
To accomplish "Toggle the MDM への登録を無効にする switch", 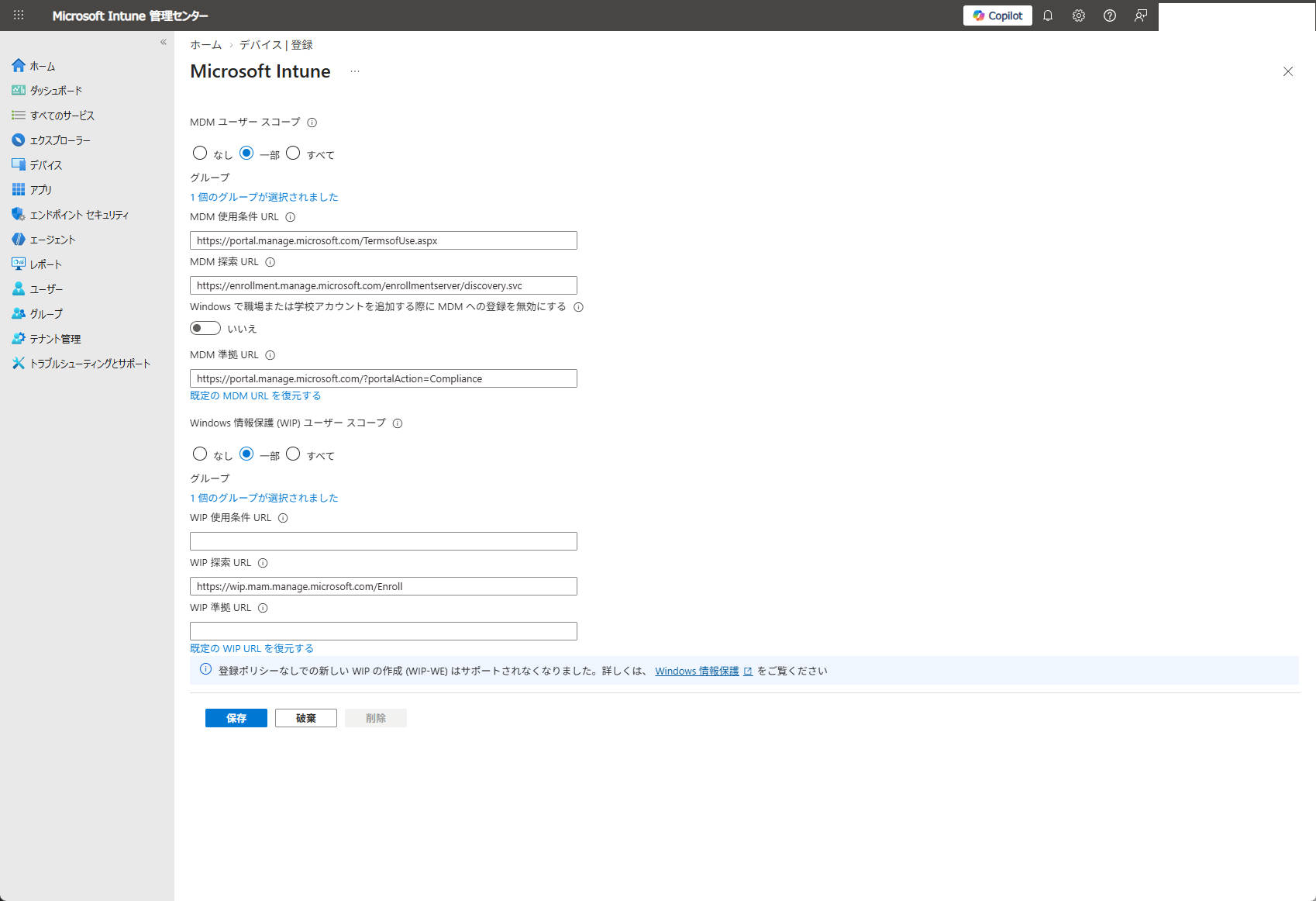I will point(205,328).
